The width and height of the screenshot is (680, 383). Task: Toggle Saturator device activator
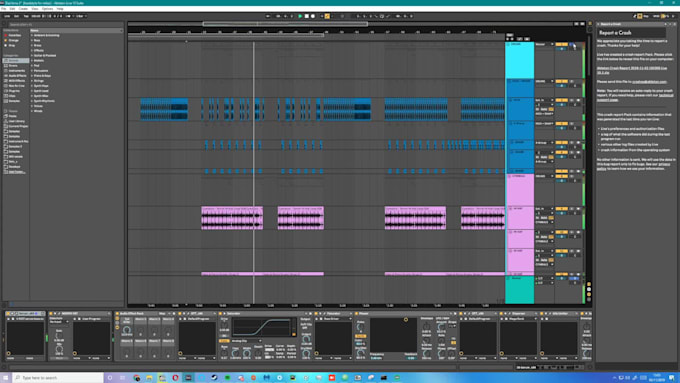pos(220,313)
